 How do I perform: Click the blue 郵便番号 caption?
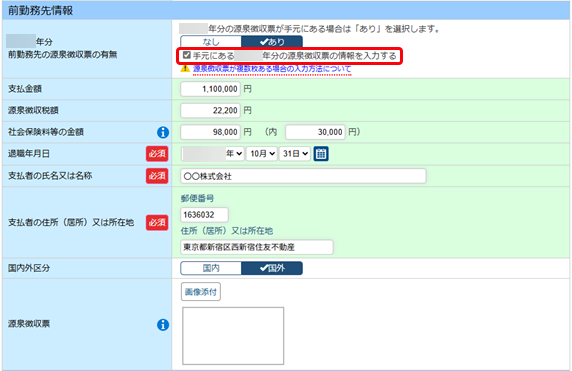pos(197,198)
